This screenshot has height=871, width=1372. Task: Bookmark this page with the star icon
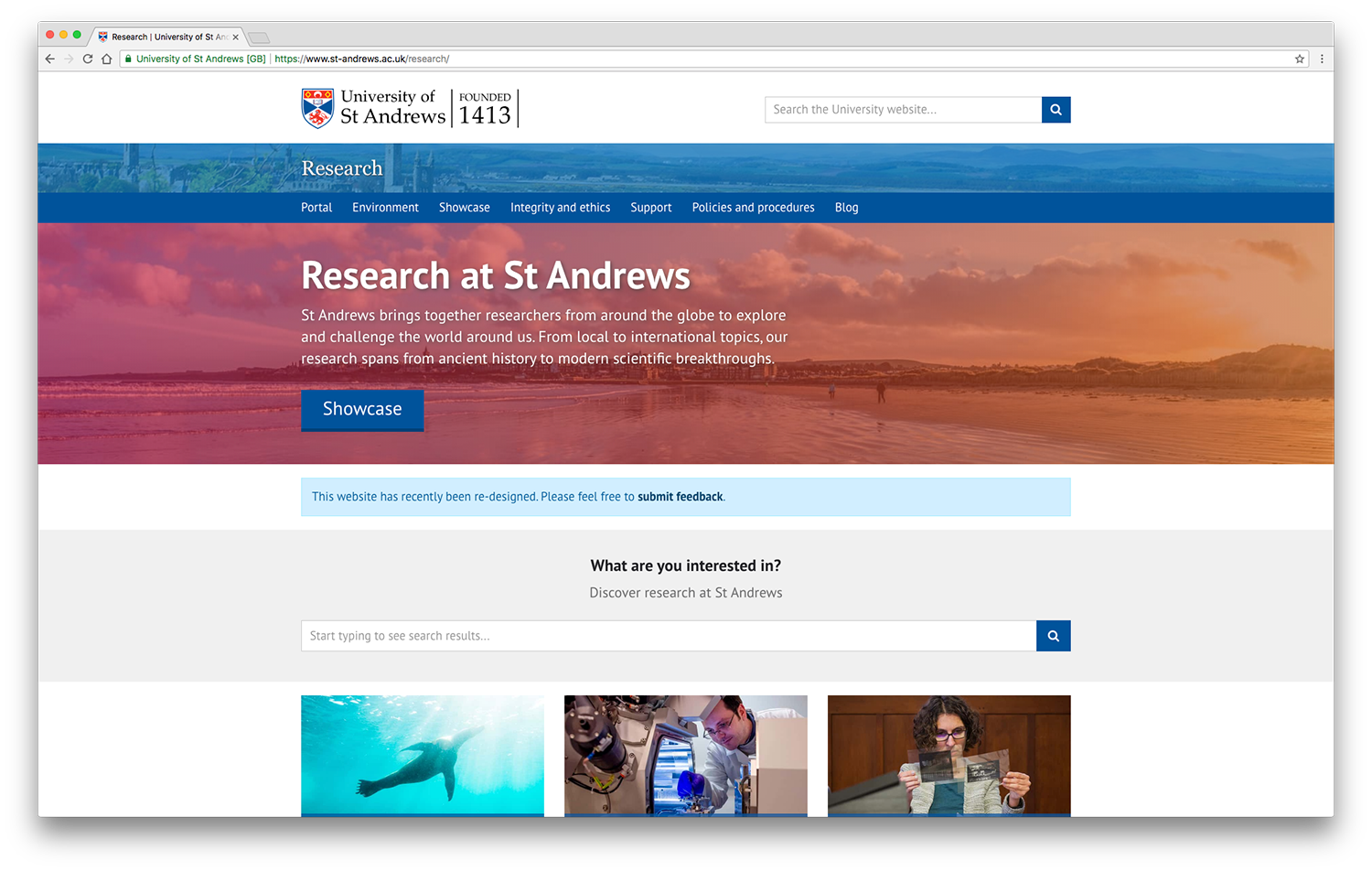click(1299, 59)
